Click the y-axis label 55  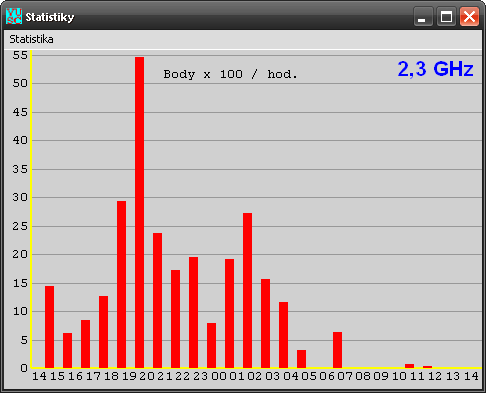click(x=20, y=55)
